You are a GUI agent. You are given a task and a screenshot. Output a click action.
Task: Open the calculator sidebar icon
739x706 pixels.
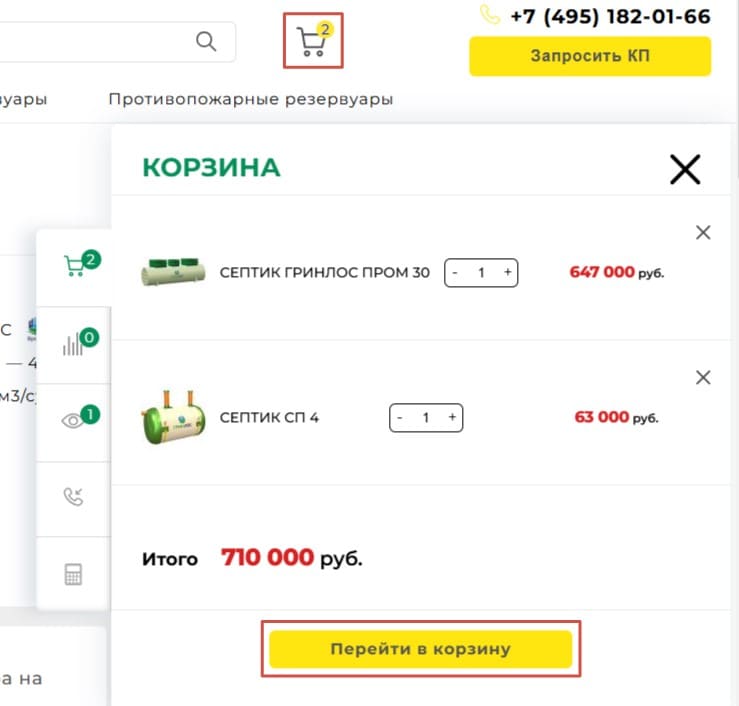point(74,575)
